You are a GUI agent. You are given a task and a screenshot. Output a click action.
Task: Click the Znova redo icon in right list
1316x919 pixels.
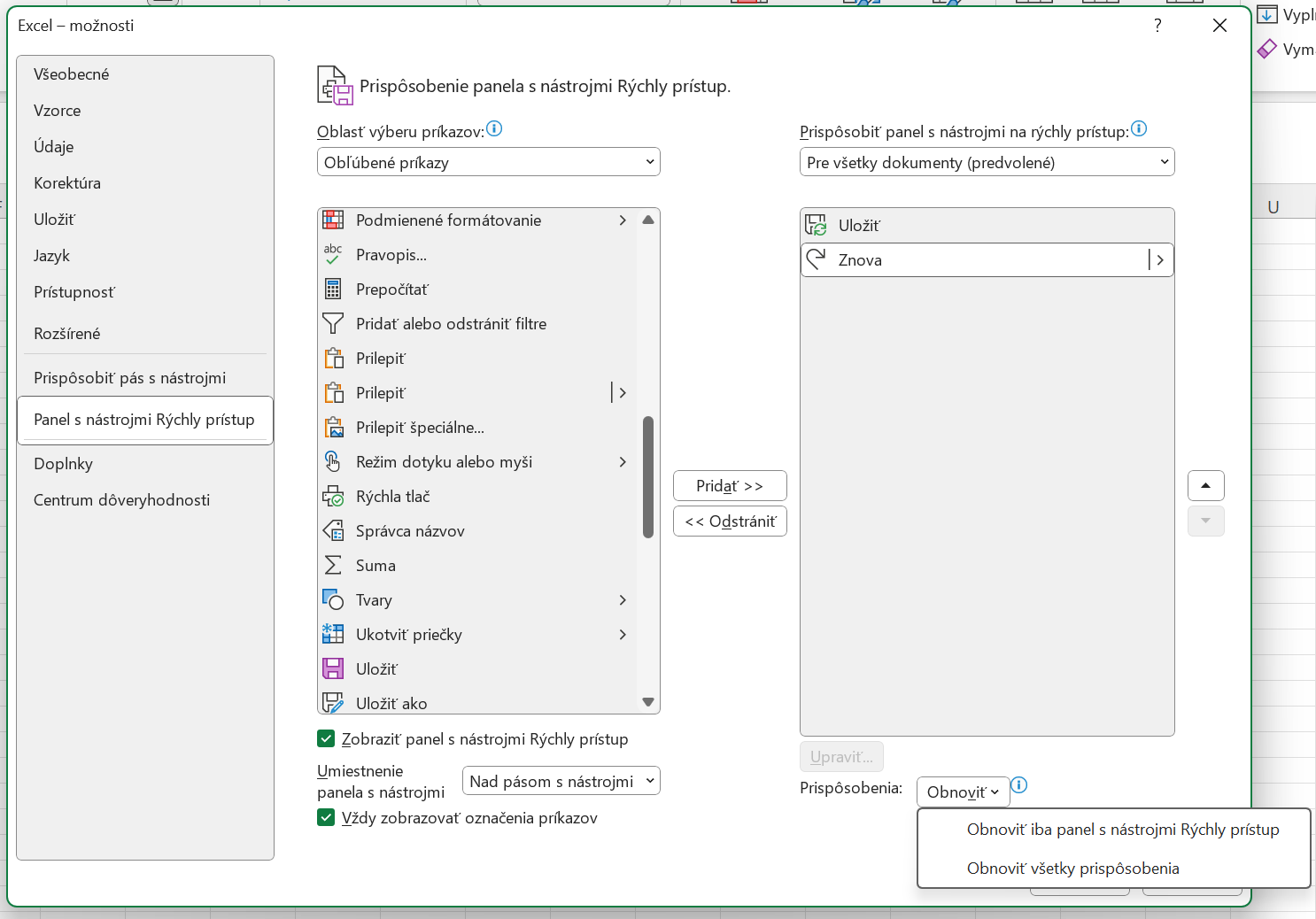(x=816, y=259)
